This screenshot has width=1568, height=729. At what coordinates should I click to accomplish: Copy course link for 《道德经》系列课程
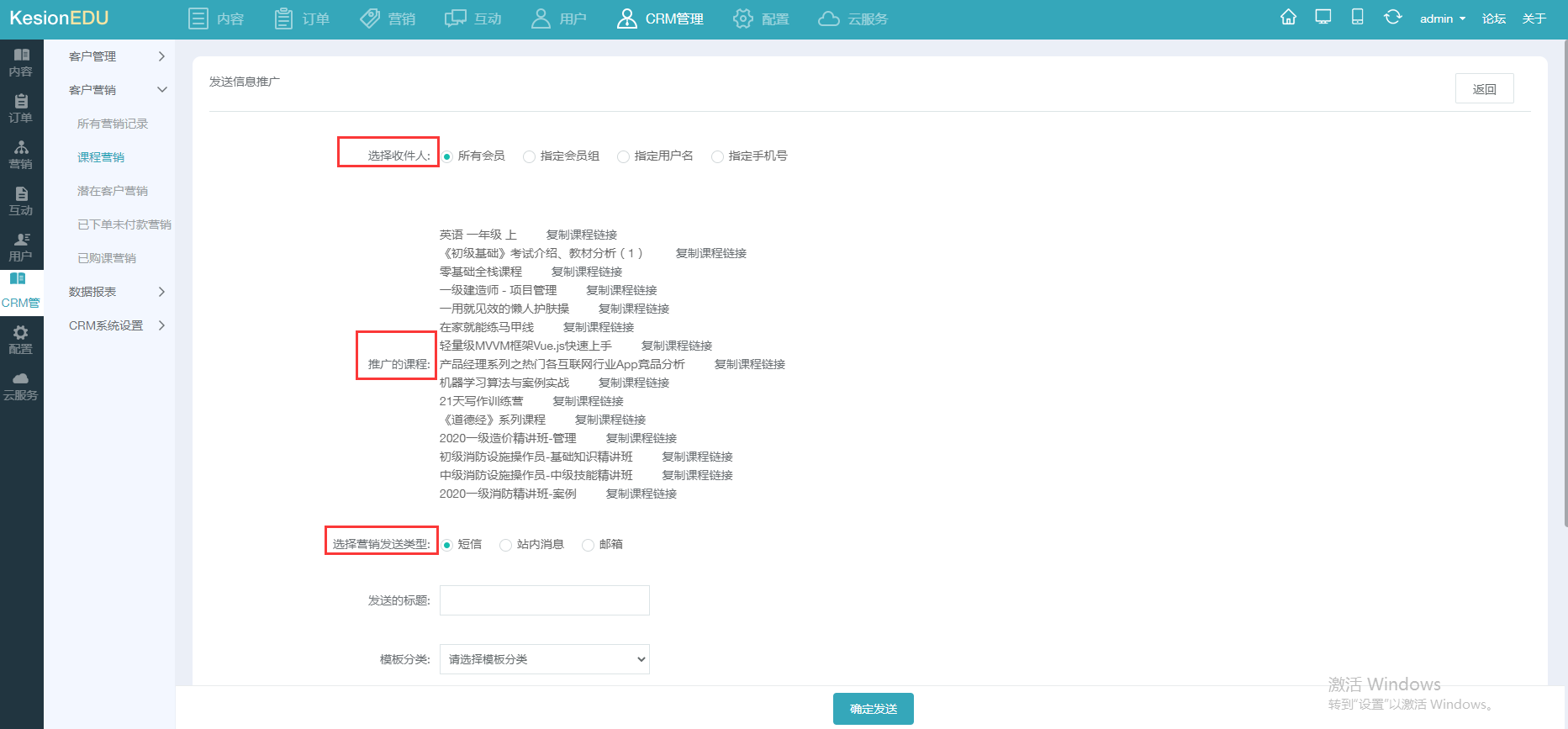pos(610,420)
